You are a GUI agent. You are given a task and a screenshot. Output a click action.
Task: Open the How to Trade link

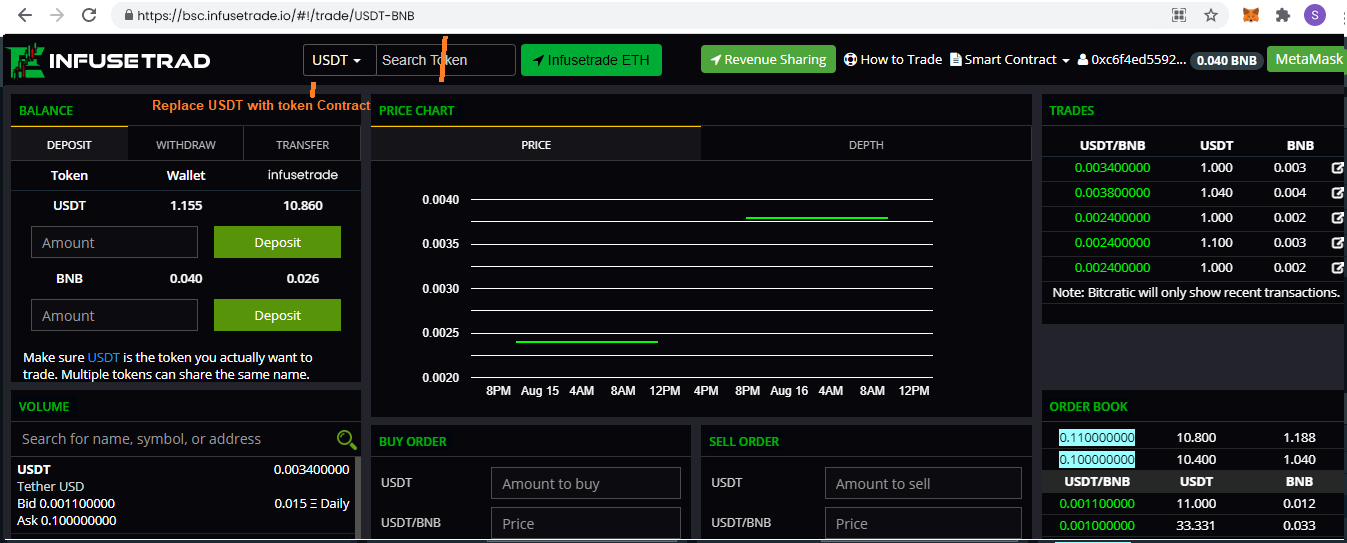[893, 60]
